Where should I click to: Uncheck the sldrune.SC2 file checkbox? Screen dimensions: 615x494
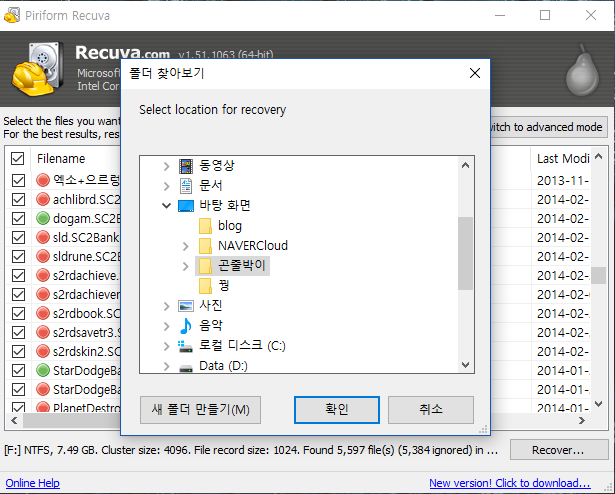pos(18,257)
